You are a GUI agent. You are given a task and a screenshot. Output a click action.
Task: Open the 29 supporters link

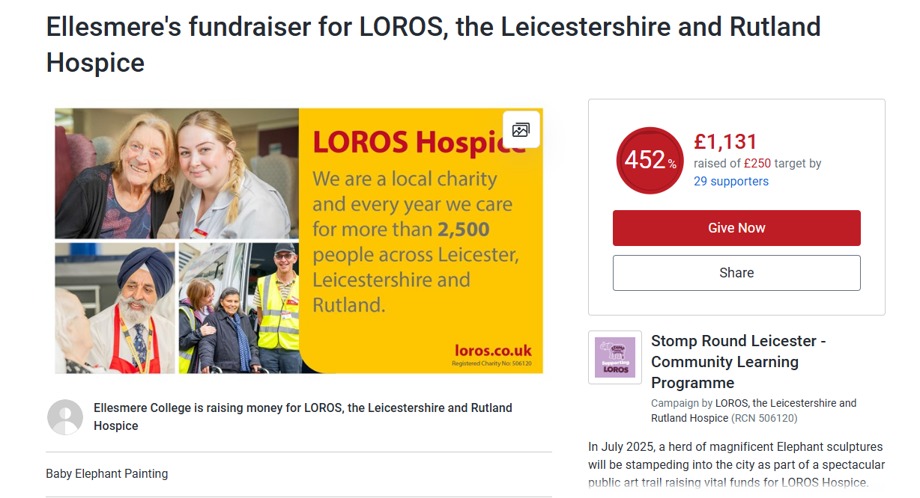pyautogui.click(x=731, y=181)
